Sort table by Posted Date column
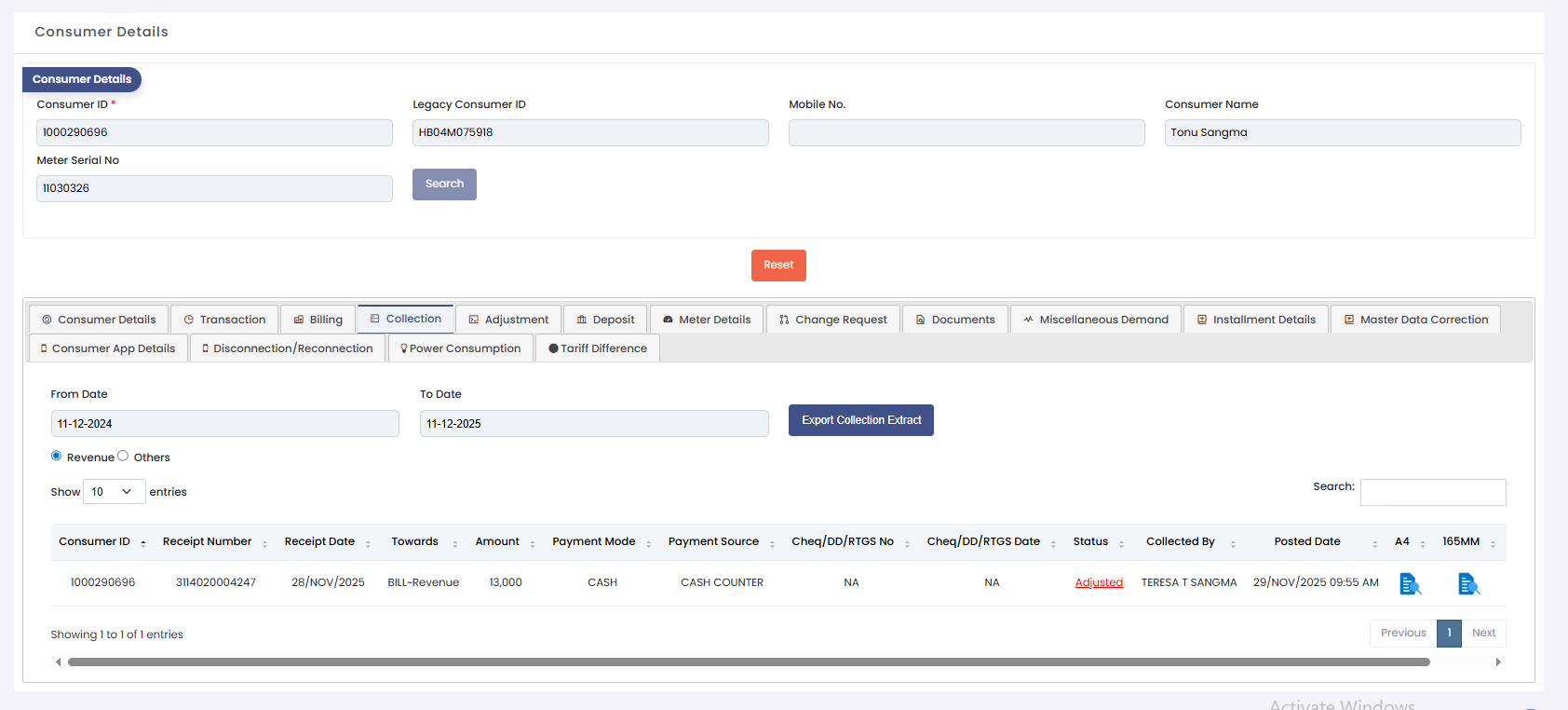Screen dimensions: 1568x710 click(1316, 541)
